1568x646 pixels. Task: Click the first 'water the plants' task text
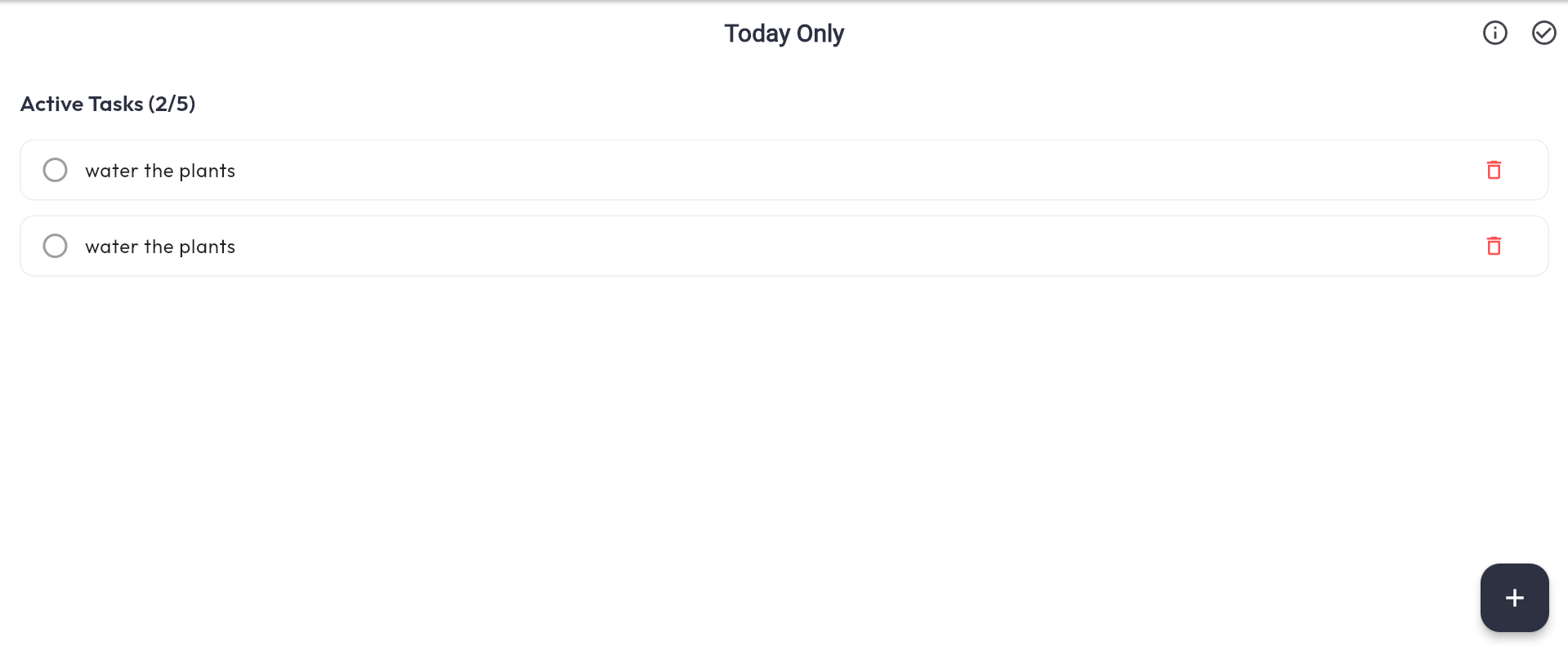[x=160, y=170]
